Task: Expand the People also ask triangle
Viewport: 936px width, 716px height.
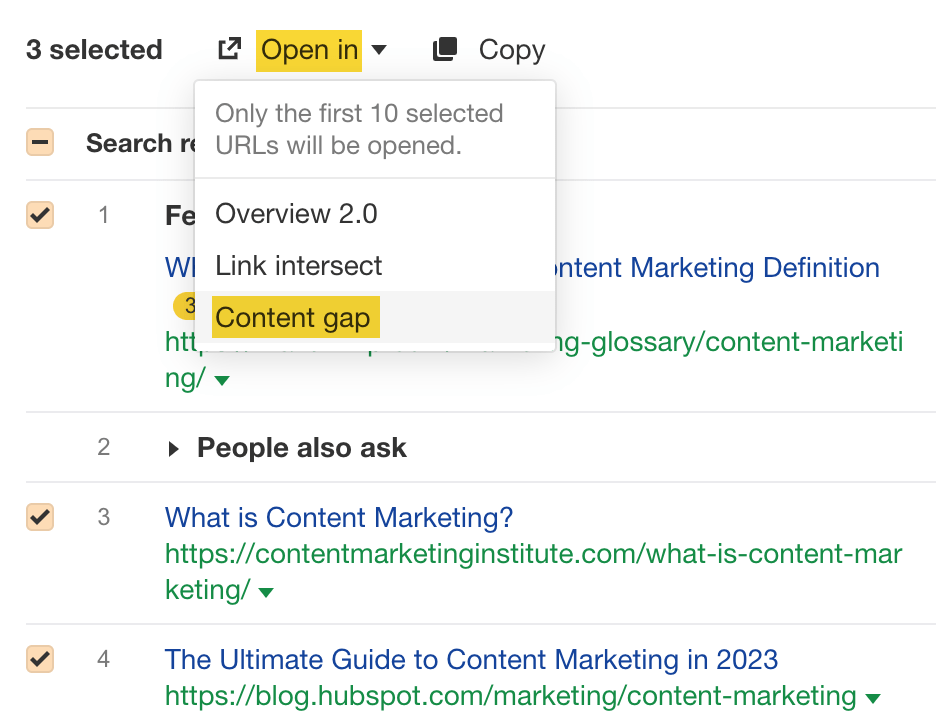Action: coord(175,449)
